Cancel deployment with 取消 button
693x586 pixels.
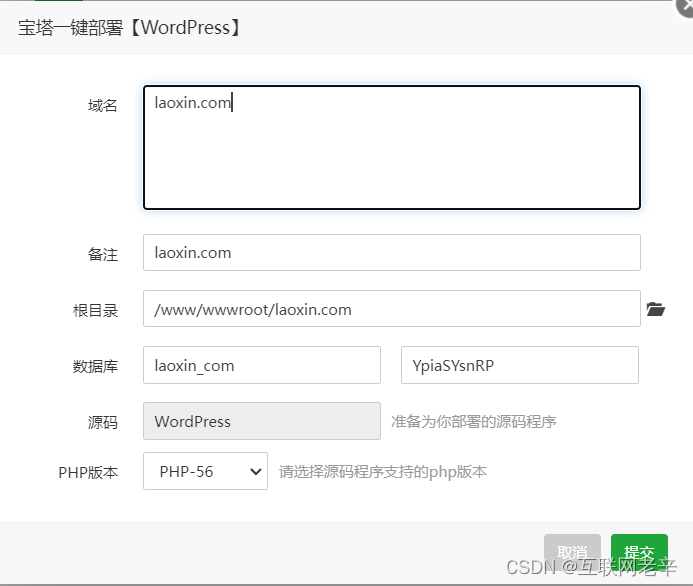pos(572,552)
